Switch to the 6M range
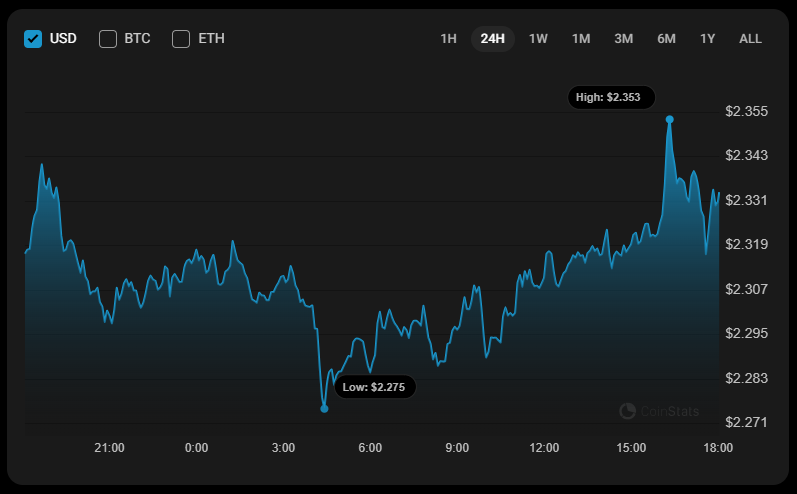The height and width of the screenshot is (494, 797). coord(666,39)
